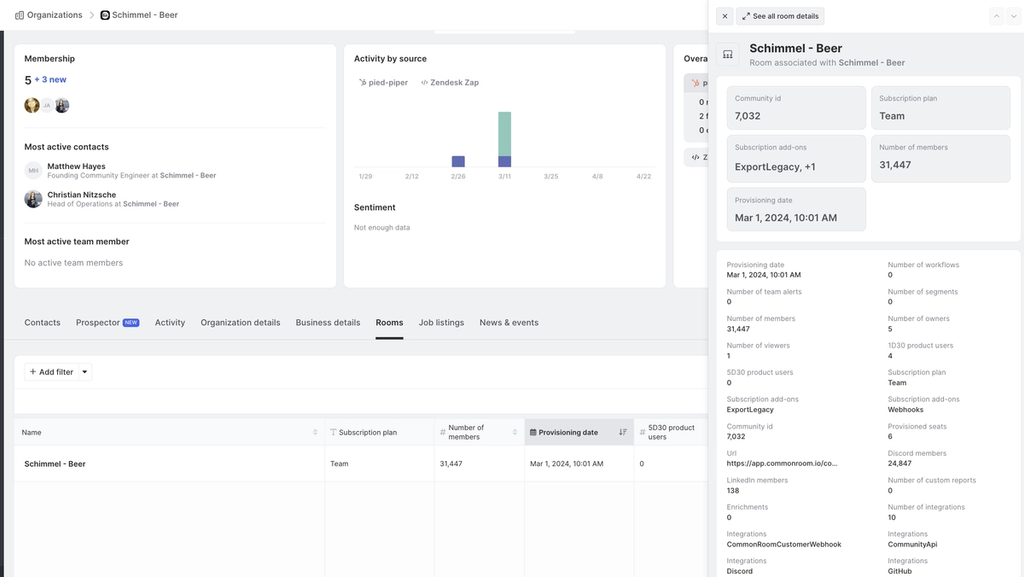Click the 5D30 product users column header
The image size is (1024, 577).
coord(671,432)
